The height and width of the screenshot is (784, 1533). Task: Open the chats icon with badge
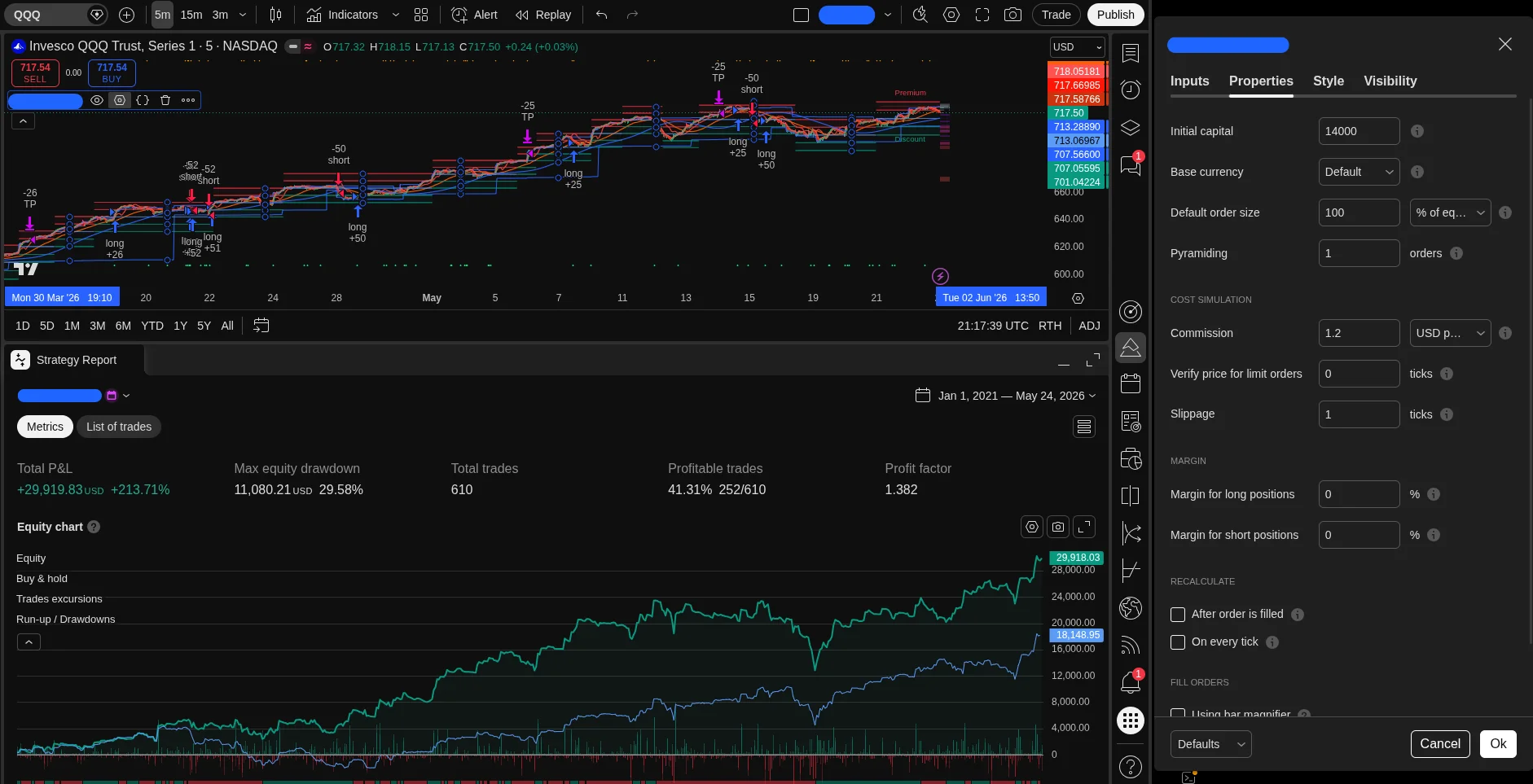pos(1131,165)
